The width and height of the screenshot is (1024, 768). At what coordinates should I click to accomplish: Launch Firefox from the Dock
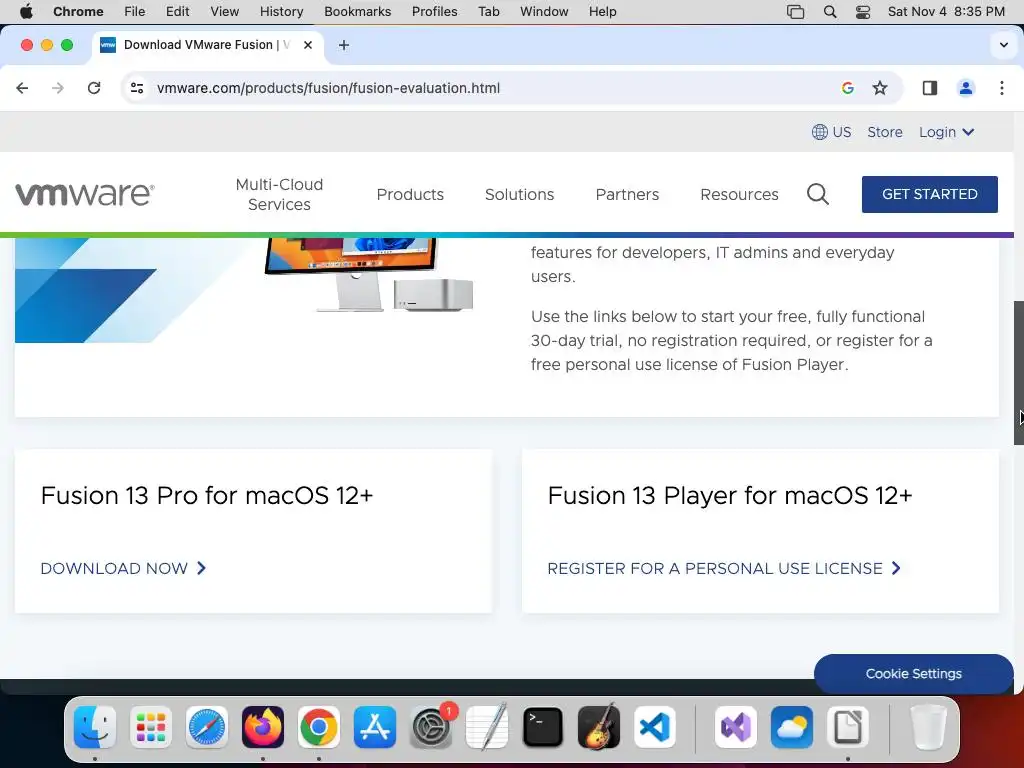pyautogui.click(x=263, y=727)
